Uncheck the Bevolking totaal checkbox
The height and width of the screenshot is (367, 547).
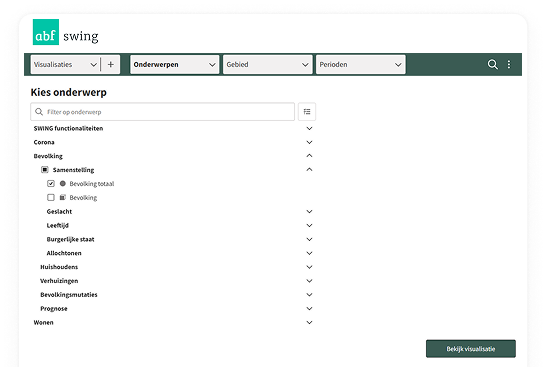(51, 184)
